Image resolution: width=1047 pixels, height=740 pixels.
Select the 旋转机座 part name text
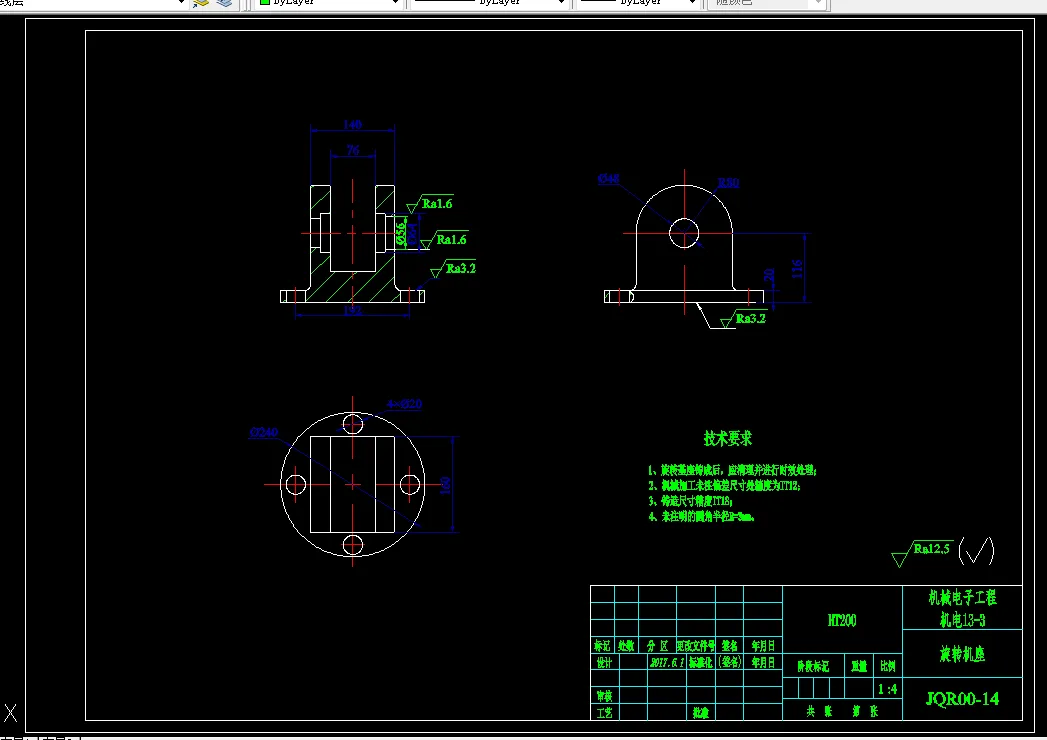coord(962,654)
